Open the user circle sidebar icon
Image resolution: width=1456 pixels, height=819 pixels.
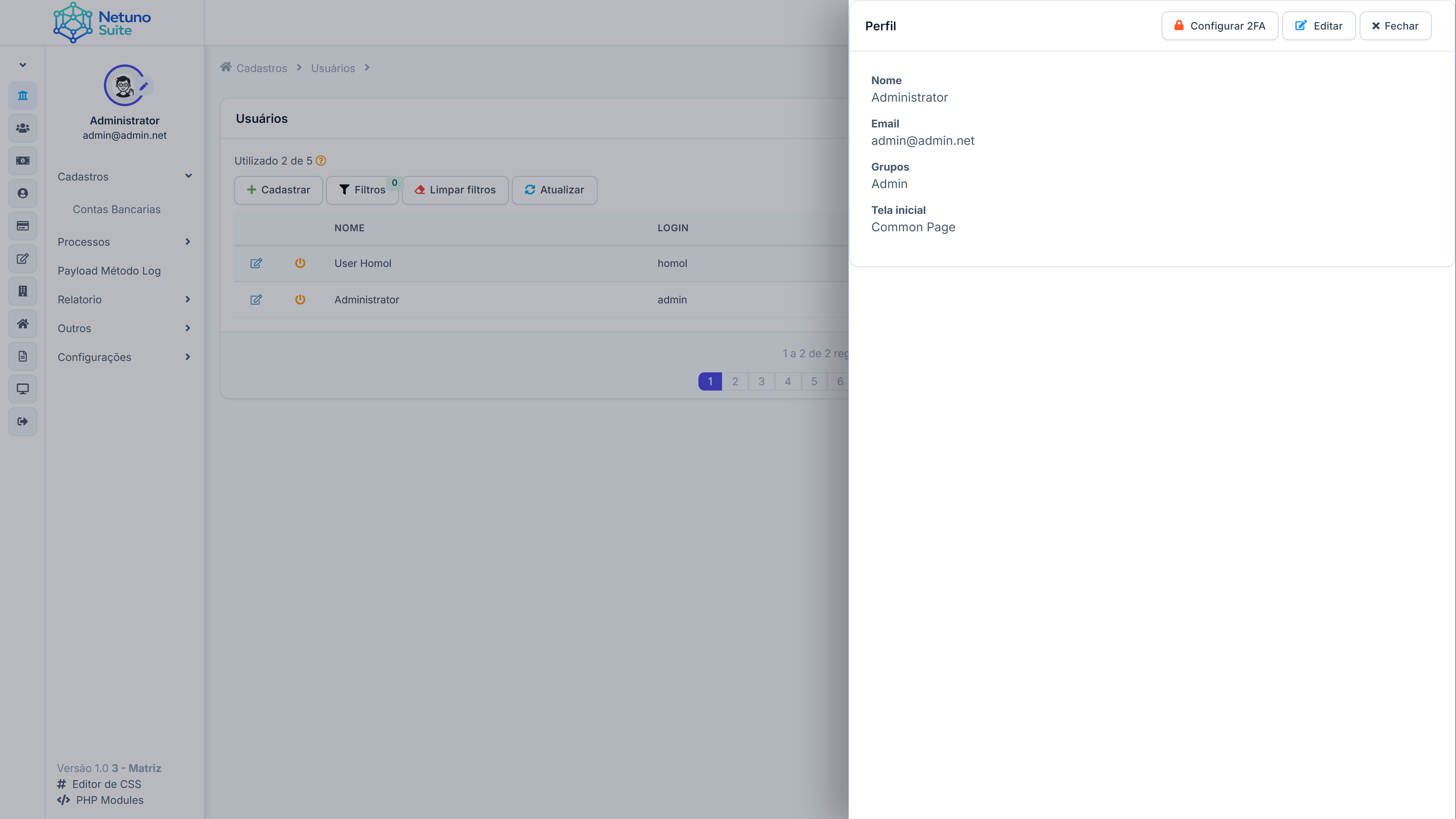[23, 193]
